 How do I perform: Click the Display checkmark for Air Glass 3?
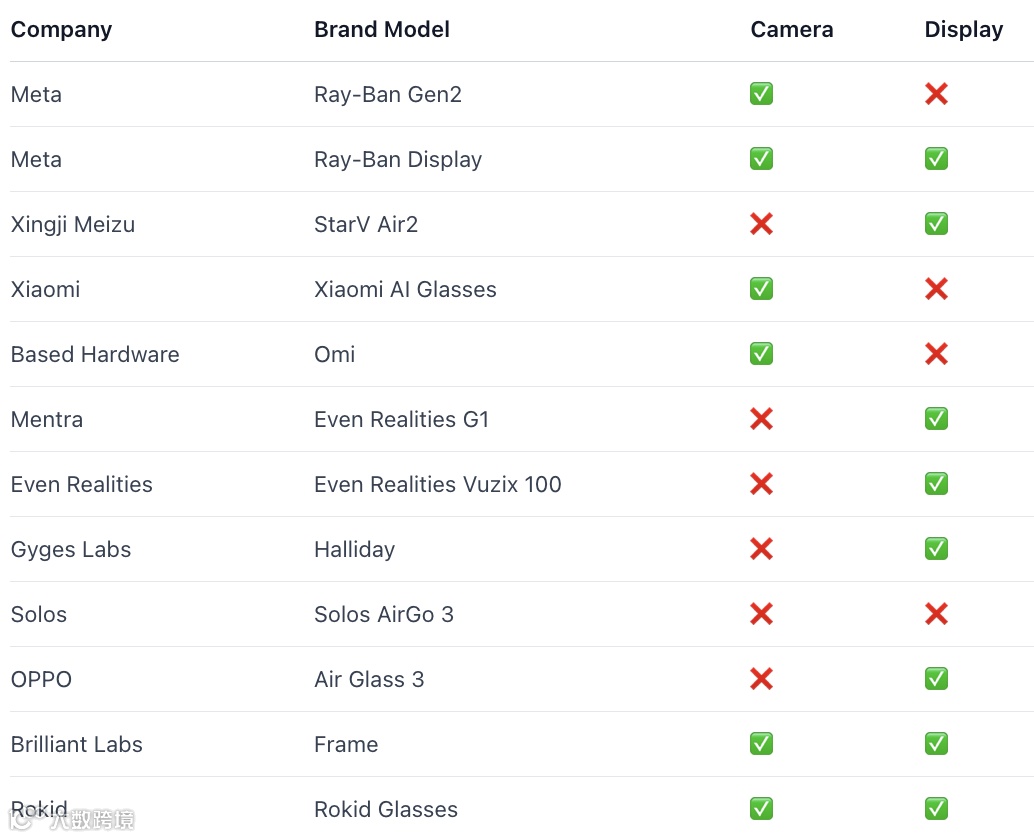tap(936, 679)
